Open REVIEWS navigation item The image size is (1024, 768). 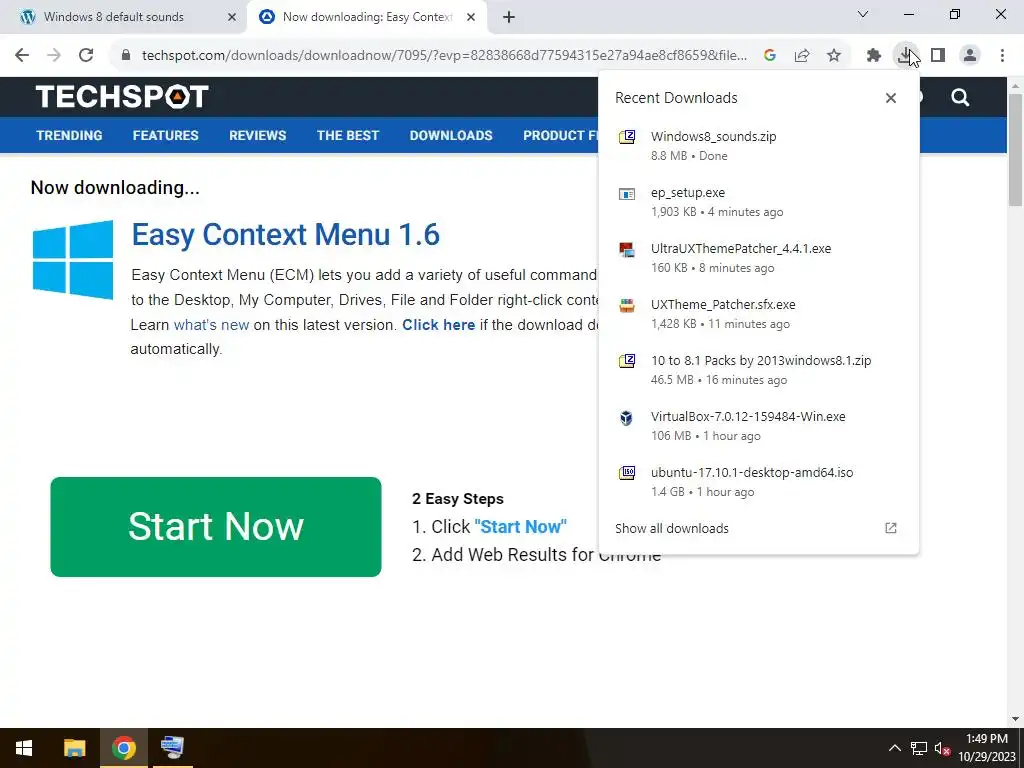click(x=257, y=135)
